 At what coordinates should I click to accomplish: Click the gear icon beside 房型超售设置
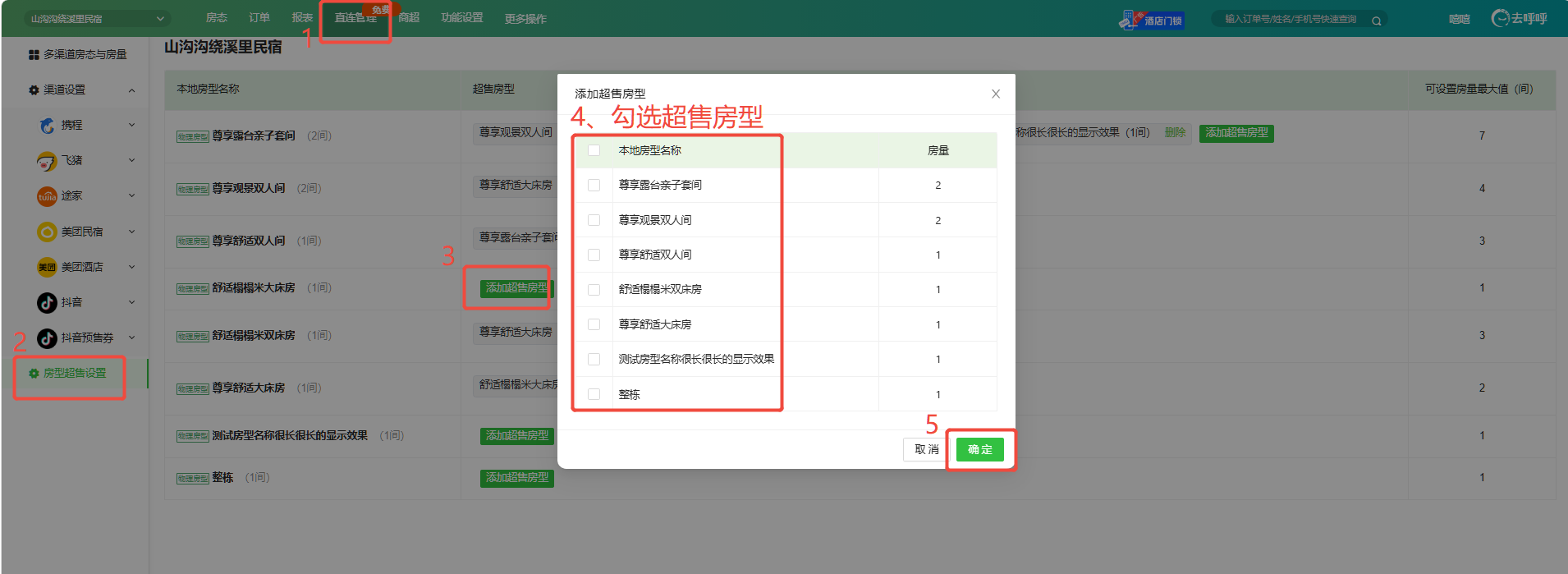tap(34, 373)
